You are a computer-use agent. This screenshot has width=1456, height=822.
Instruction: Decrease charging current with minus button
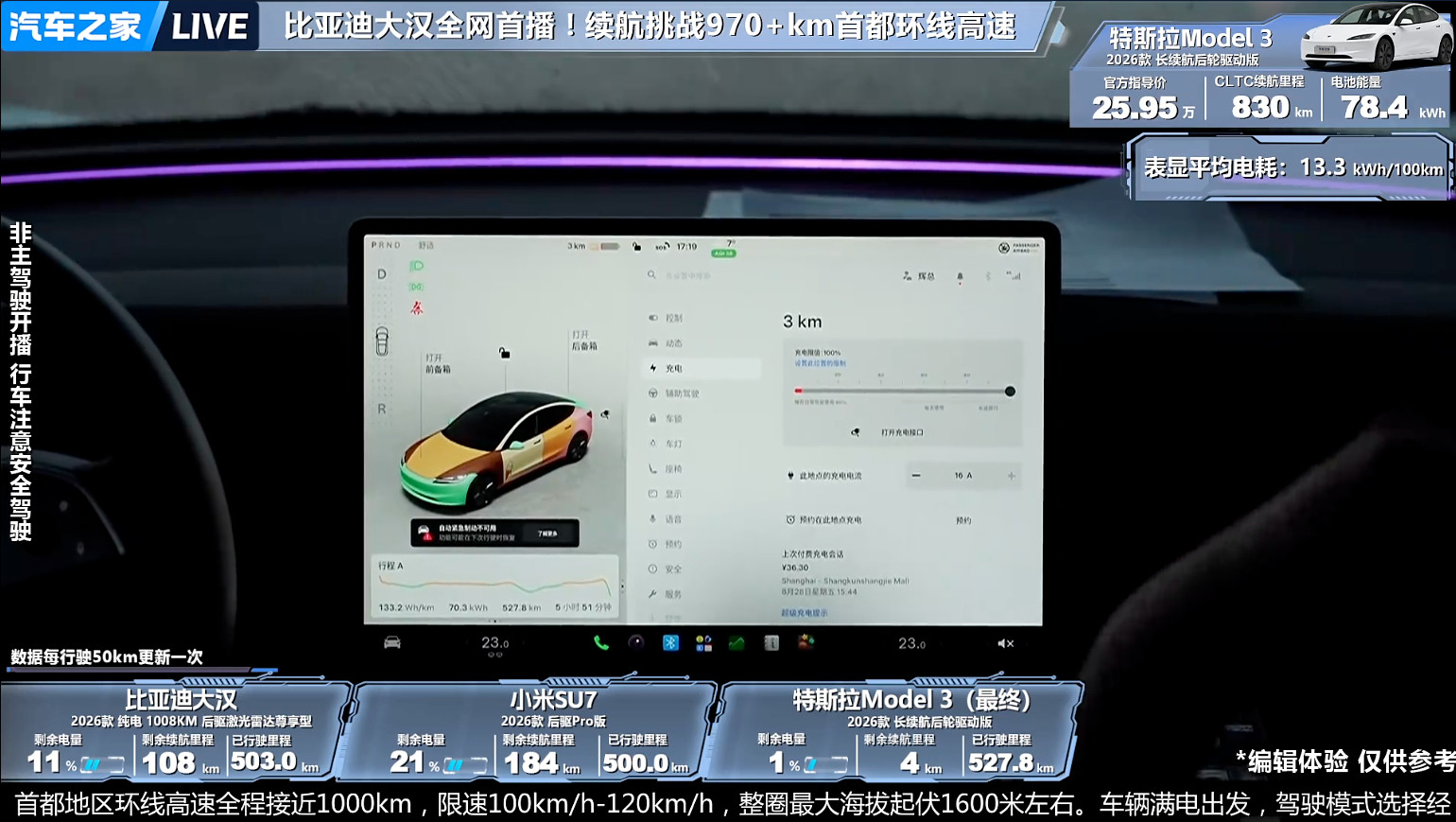tap(915, 475)
